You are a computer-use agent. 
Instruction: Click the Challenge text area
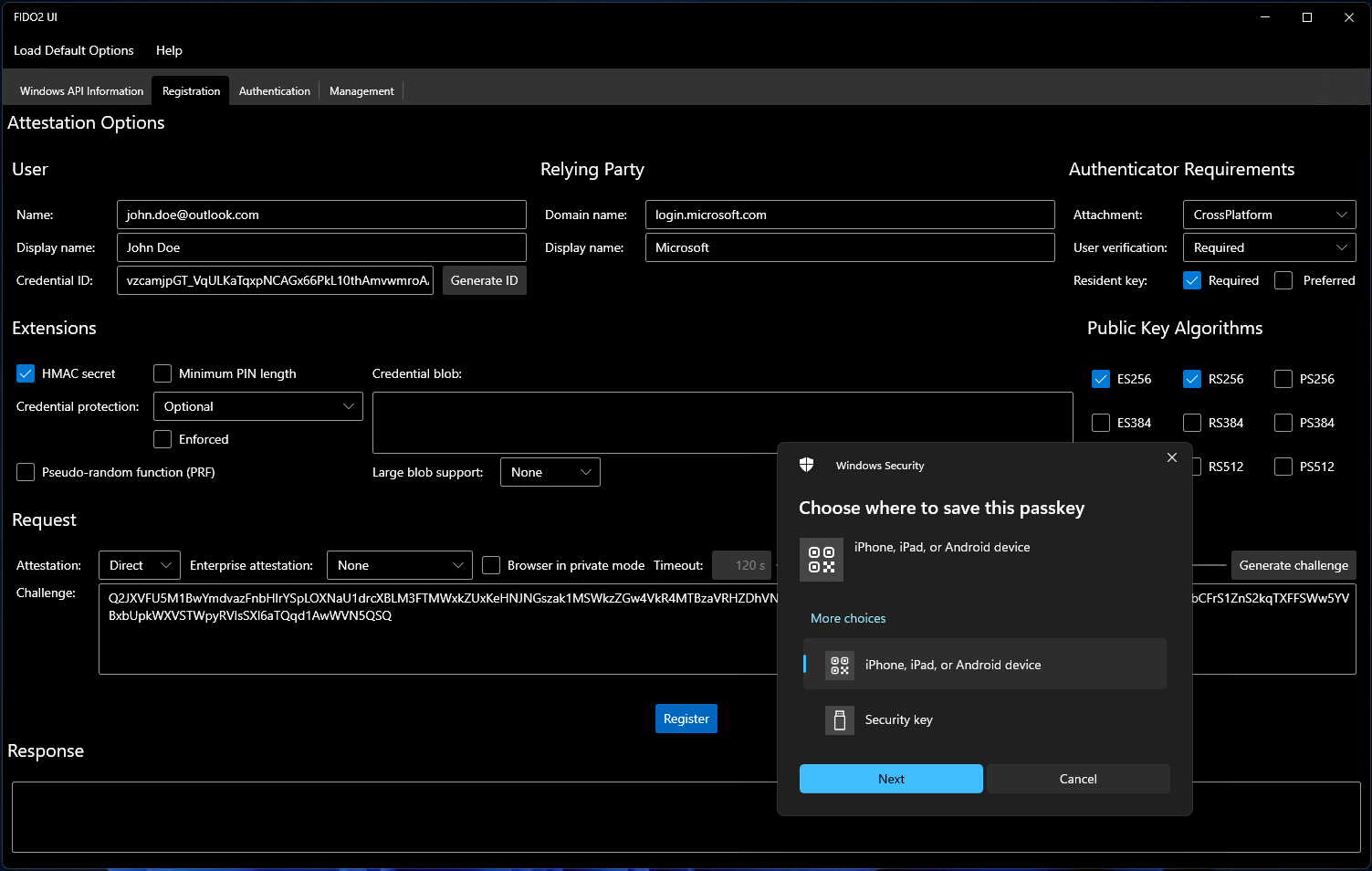point(438,629)
